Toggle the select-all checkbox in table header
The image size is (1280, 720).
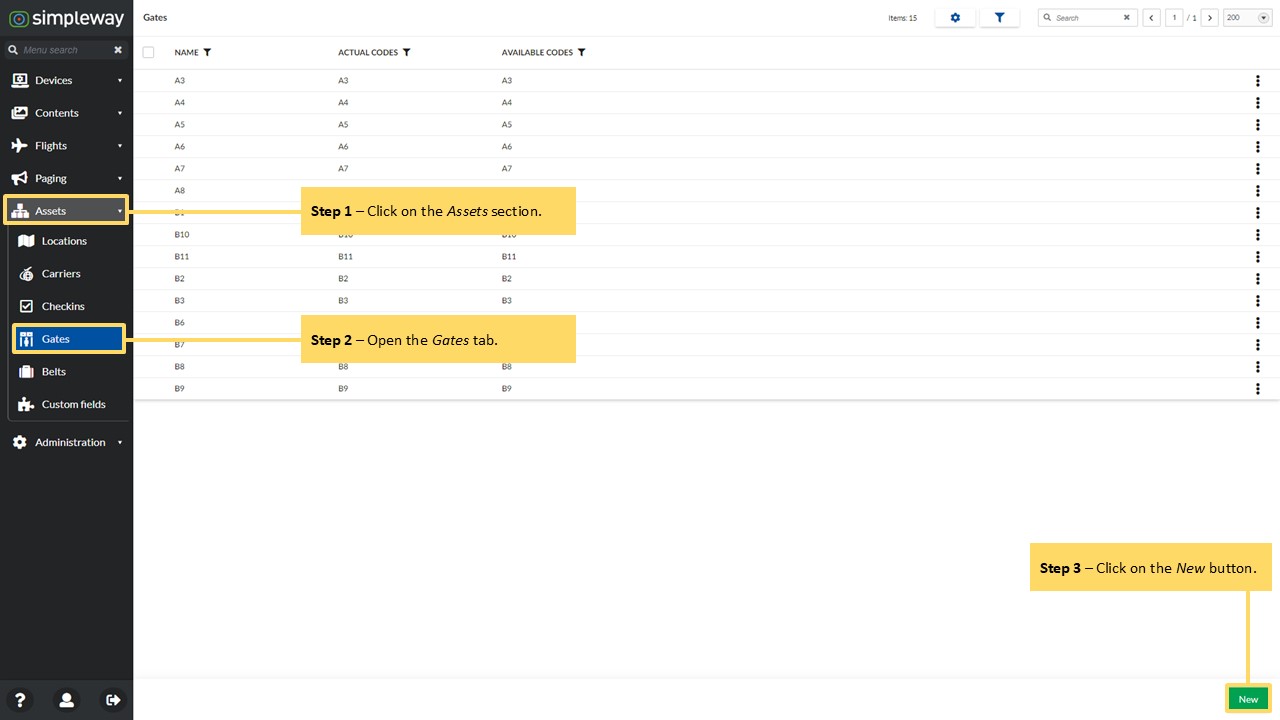coord(148,52)
